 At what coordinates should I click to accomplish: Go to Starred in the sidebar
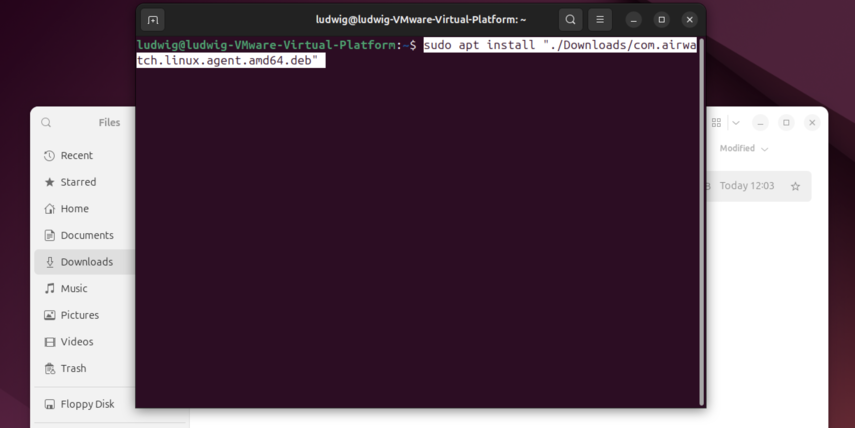(77, 182)
